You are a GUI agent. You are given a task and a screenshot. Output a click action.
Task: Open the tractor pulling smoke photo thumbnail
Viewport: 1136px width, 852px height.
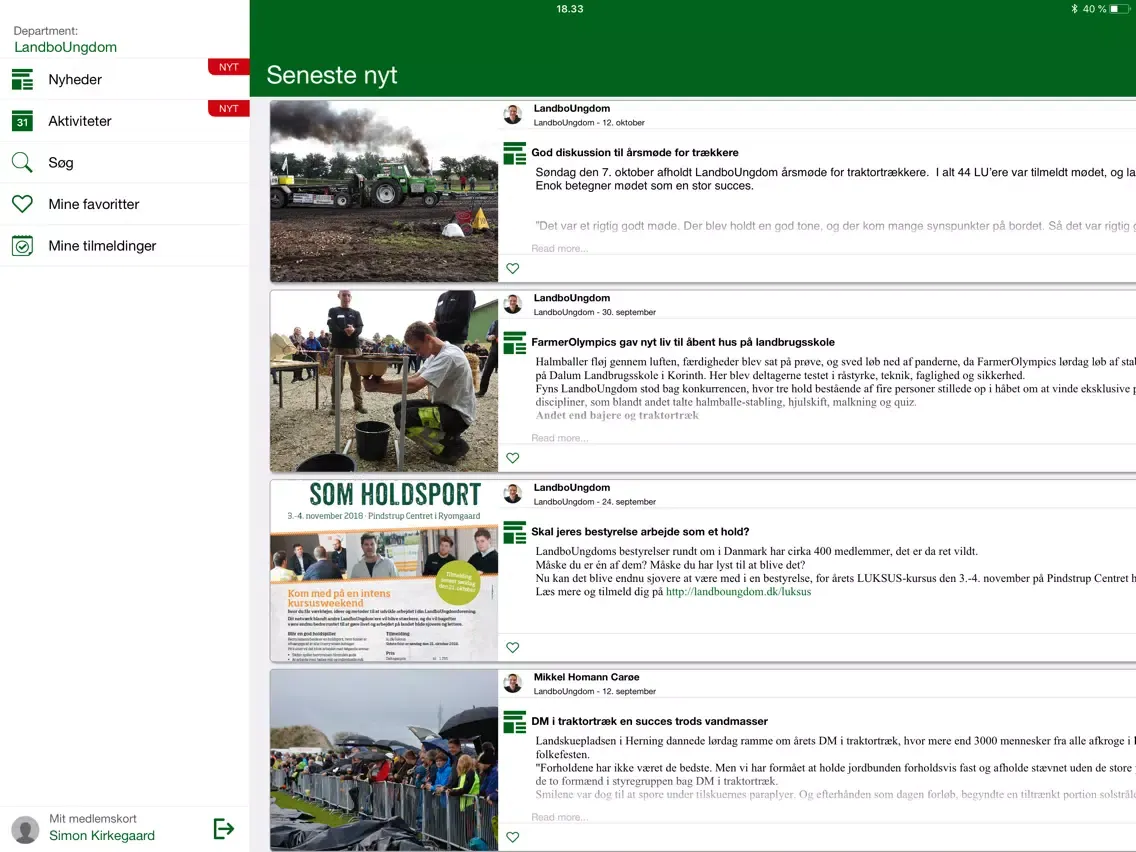tap(384, 191)
